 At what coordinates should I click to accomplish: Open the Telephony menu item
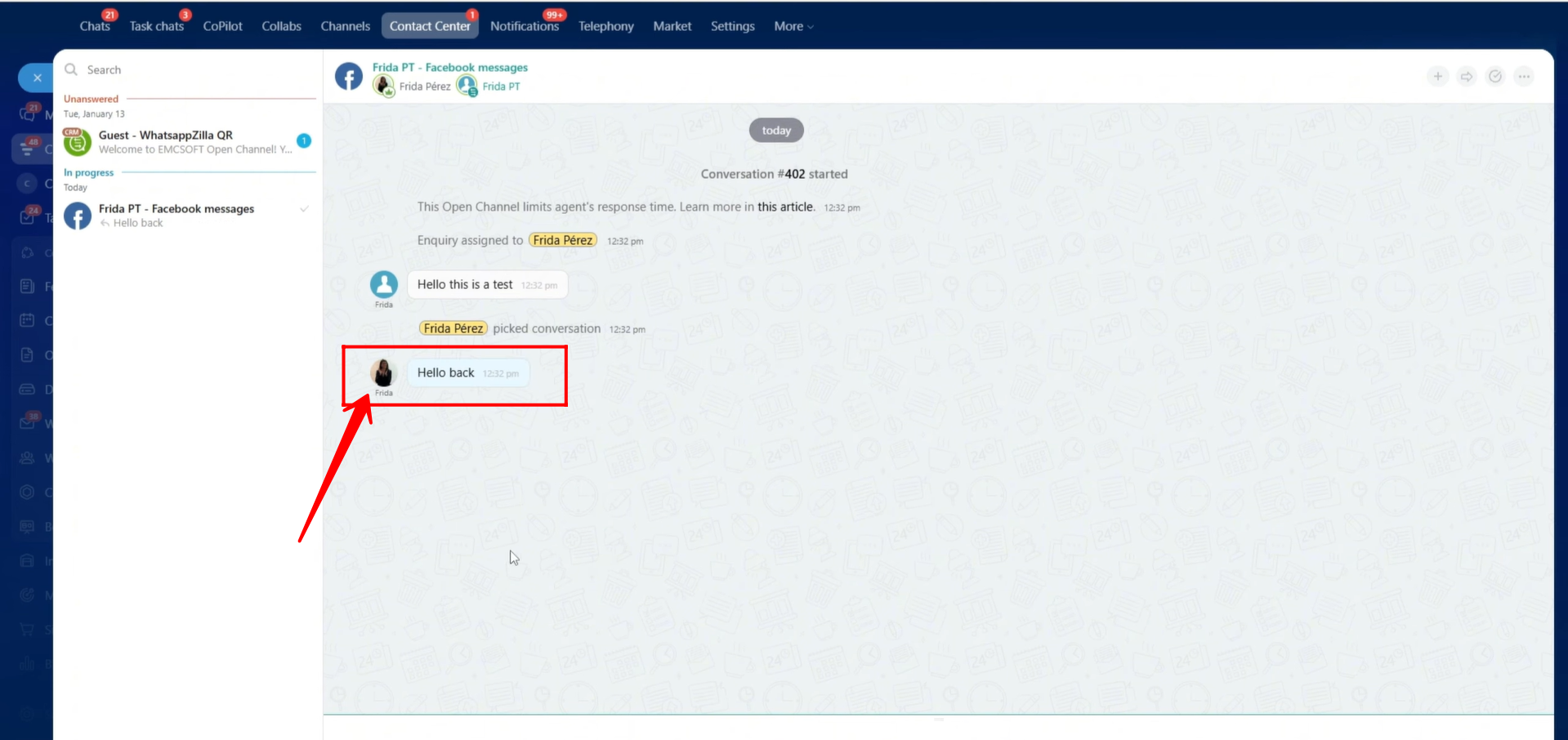pyautogui.click(x=605, y=26)
